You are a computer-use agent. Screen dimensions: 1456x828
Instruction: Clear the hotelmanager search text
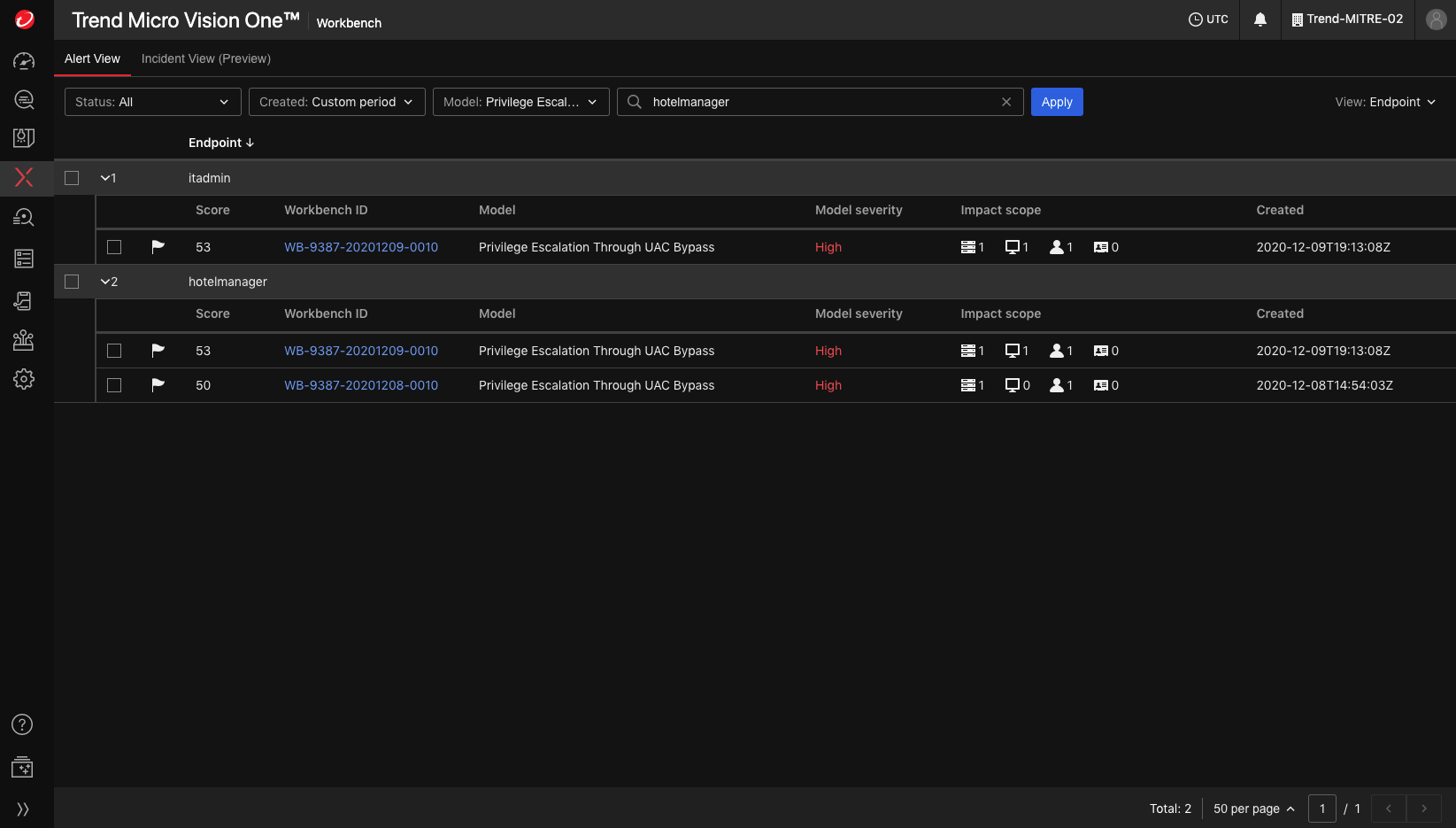pos(1005,102)
